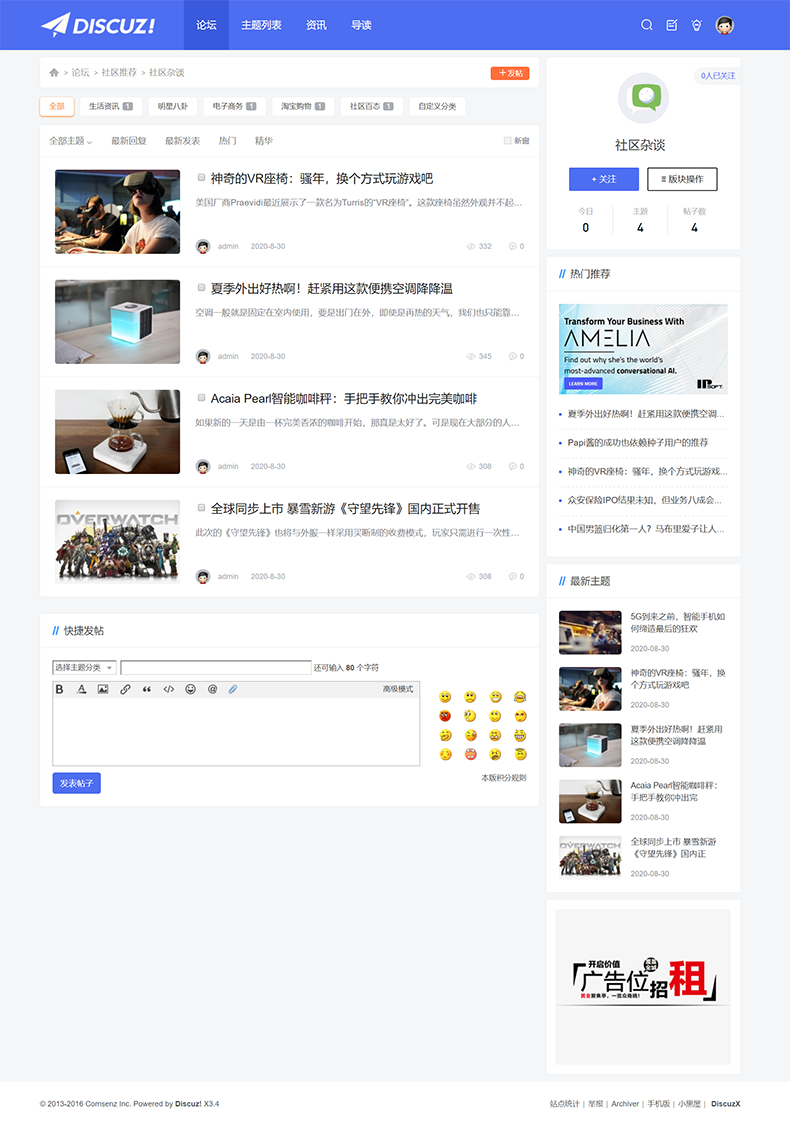Open the user avatar in the header
790x1126 pixels.
pos(725,25)
